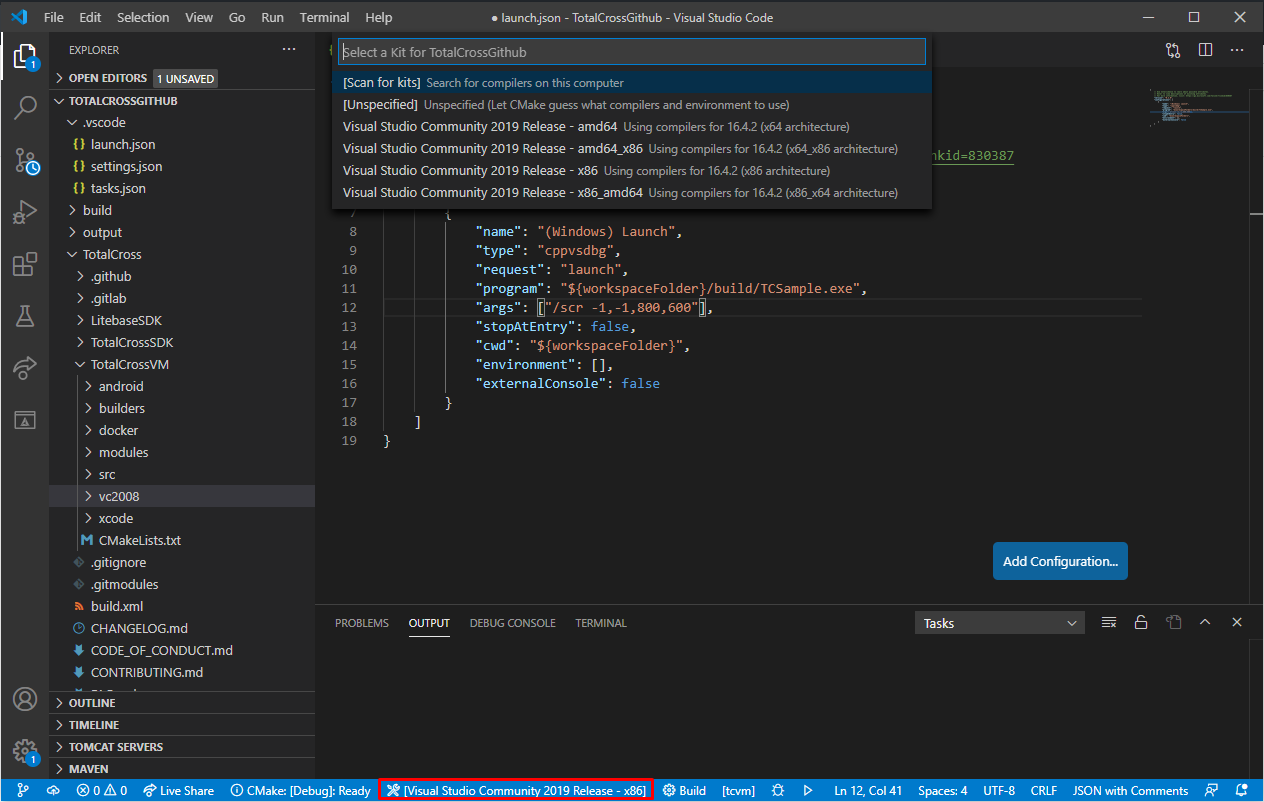Click the CMake launch play icon in status bar
Image resolution: width=1264 pixels, height=802 pixels.
tap(808, 790)
